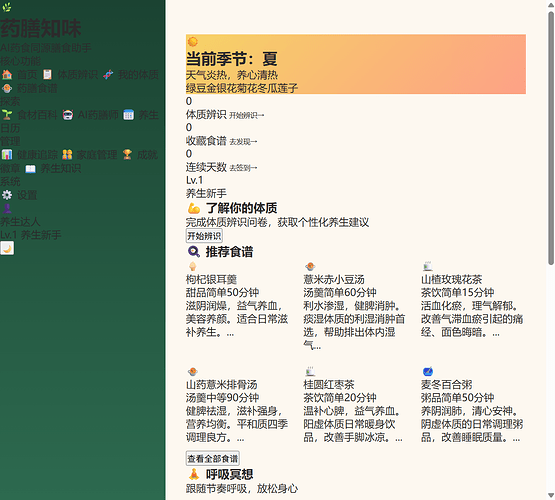Click the 药膳知味 app title
This screenshot has height=500, width=555.
pos(41,28)
